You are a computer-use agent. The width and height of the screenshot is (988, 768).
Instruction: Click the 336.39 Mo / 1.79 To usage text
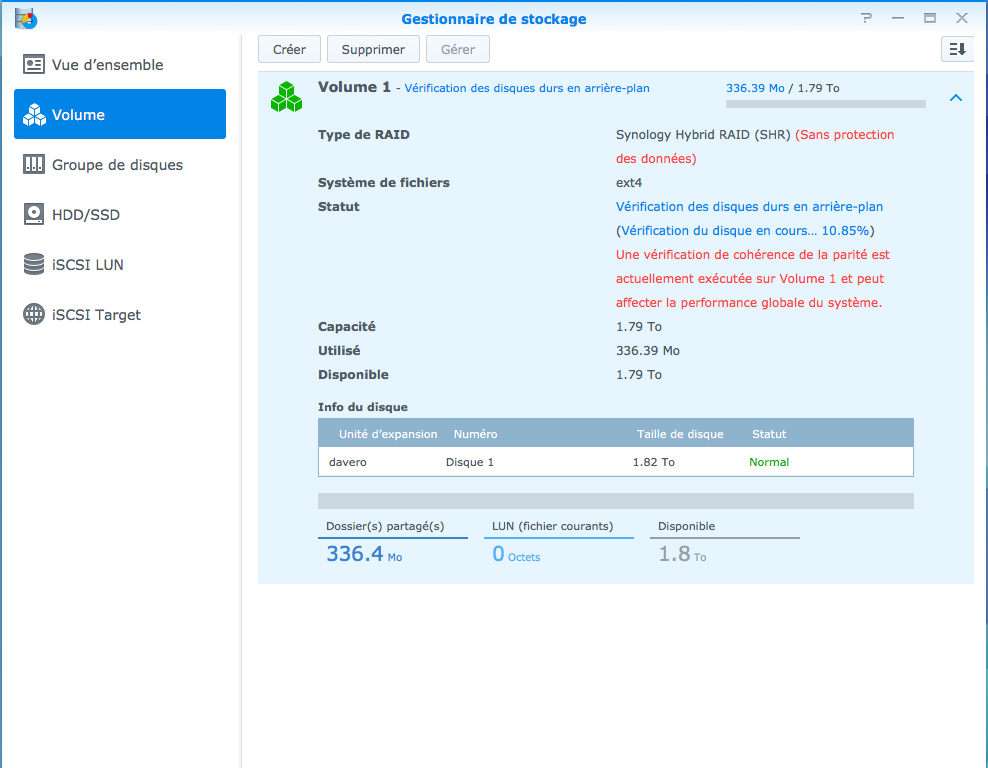pyautogui.click(x=783, y=88)
